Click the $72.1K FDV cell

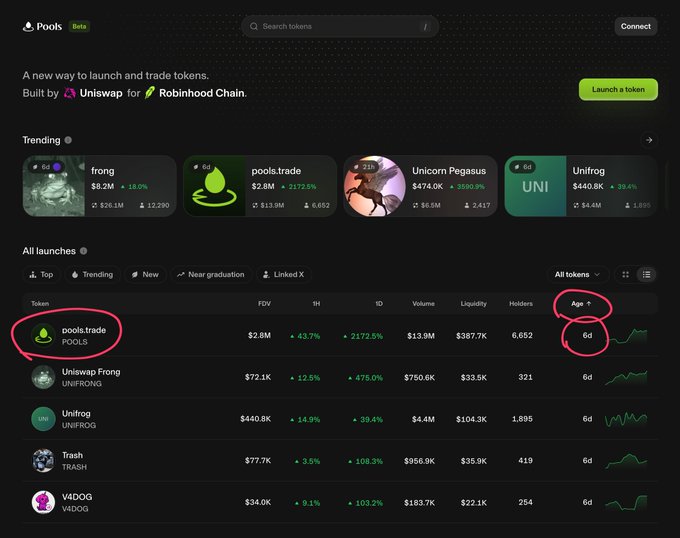tap(258, 377)
